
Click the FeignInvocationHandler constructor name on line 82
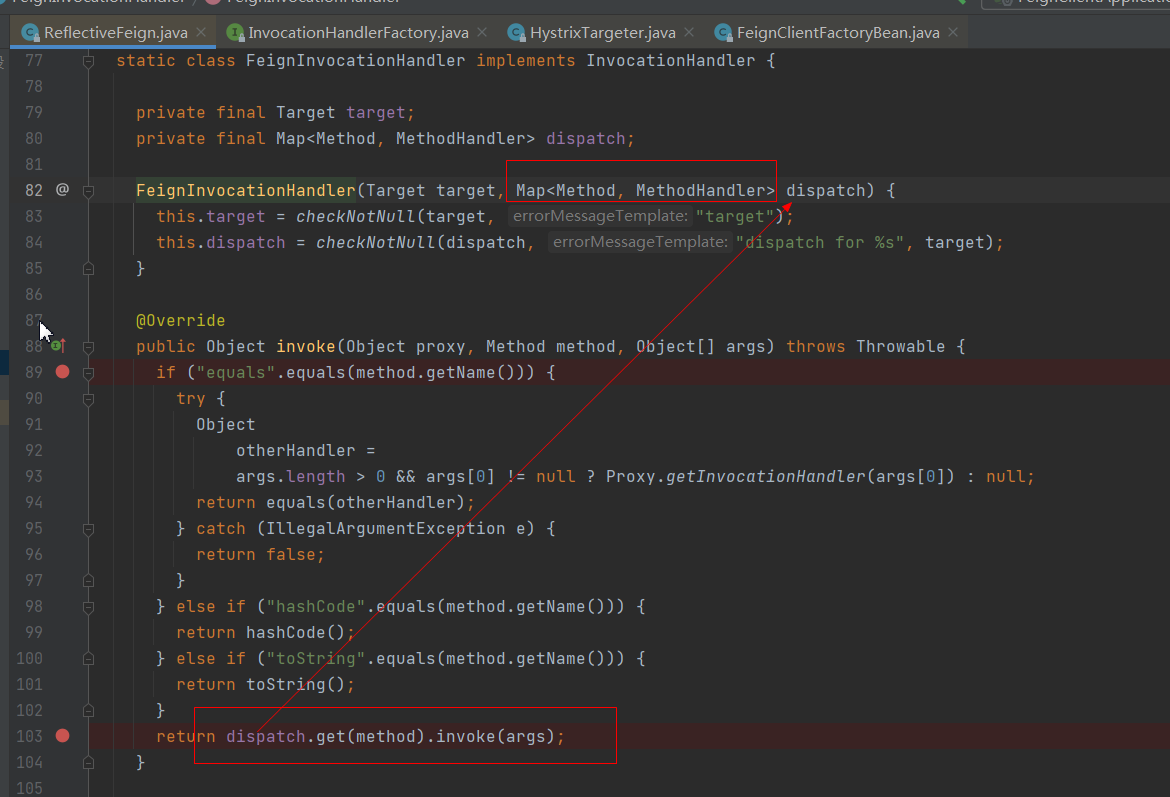(245, 191)
